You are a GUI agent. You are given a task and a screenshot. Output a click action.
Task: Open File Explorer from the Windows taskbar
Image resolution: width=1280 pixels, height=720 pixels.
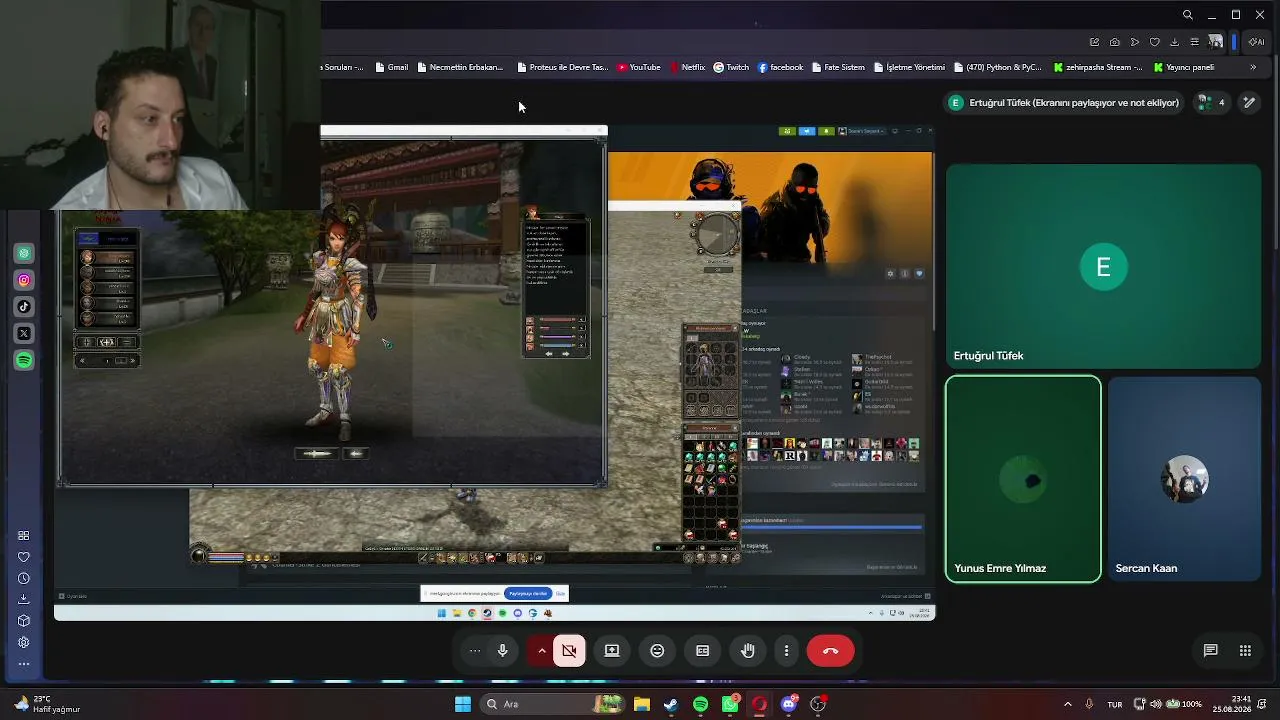pos(642,704)
